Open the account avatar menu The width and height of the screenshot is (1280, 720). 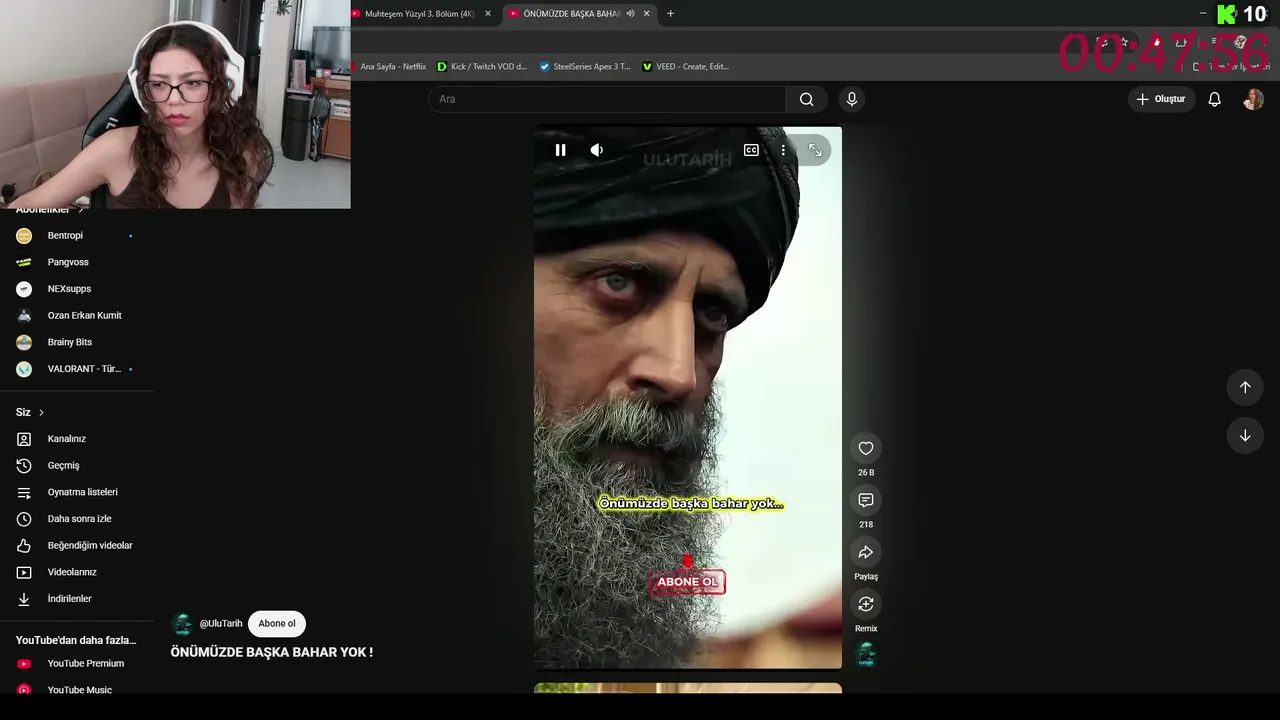1253,99
